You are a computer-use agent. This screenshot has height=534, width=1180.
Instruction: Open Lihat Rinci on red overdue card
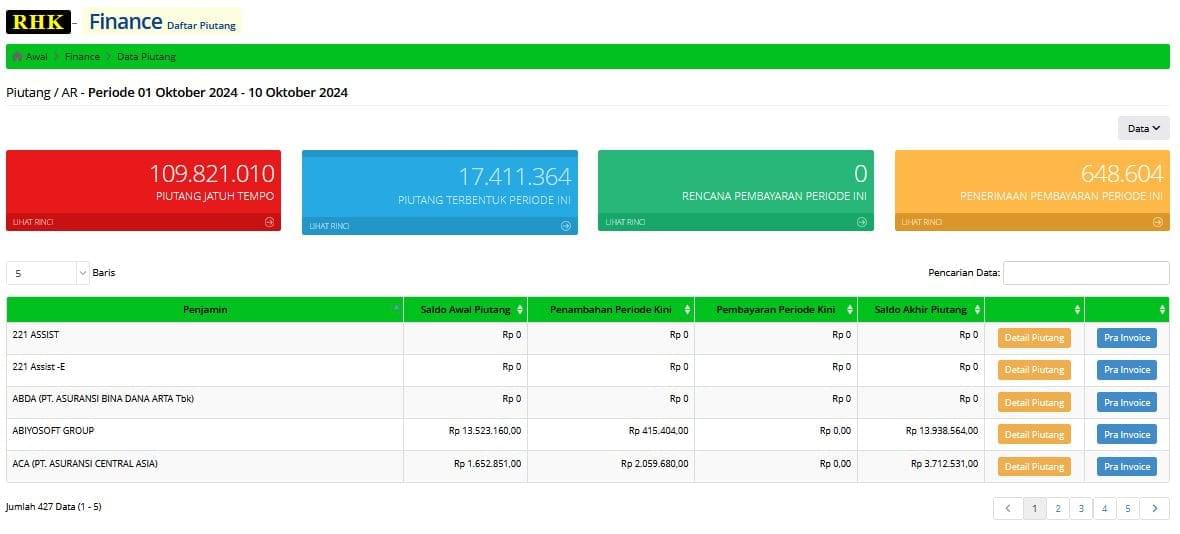point(33,222)
